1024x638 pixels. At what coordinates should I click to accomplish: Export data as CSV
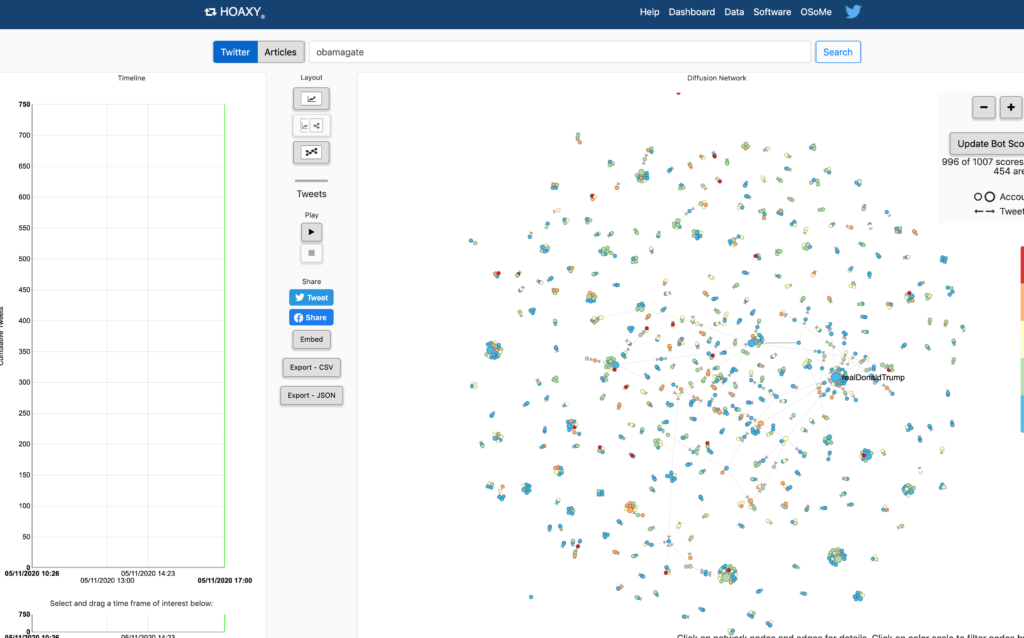312,368
